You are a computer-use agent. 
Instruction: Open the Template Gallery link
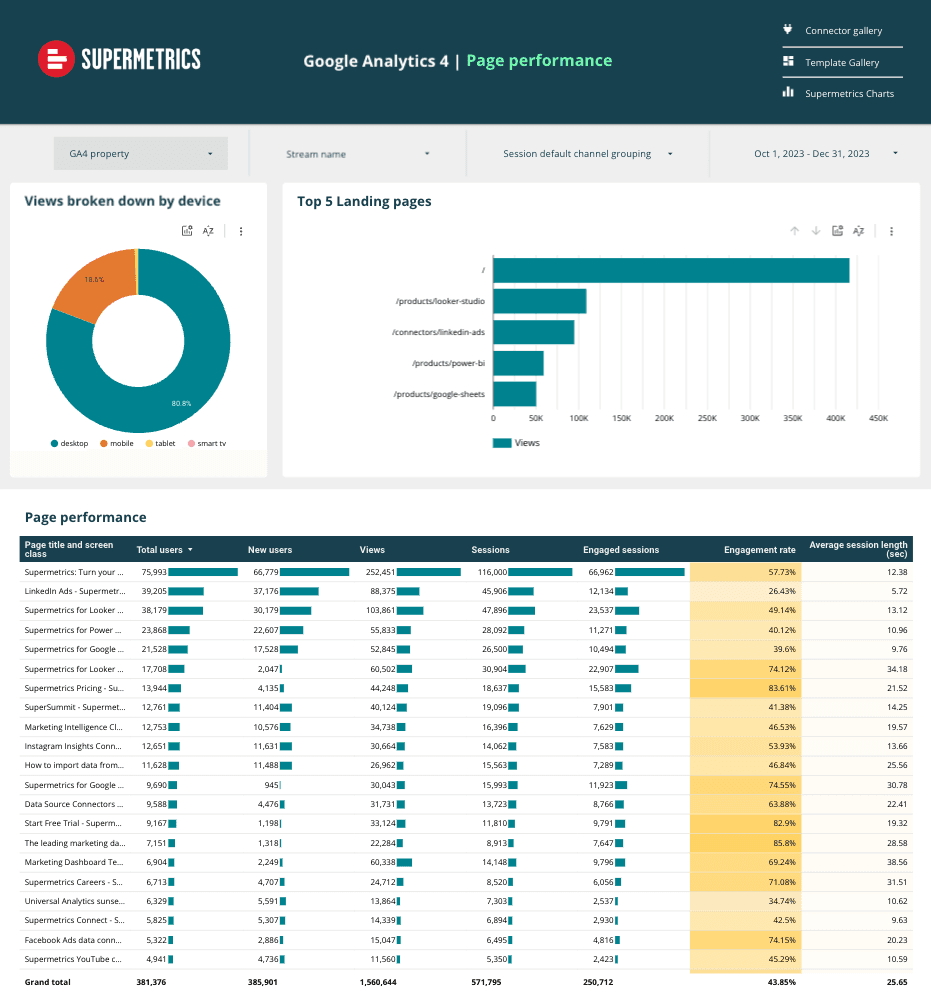(842, 62)
